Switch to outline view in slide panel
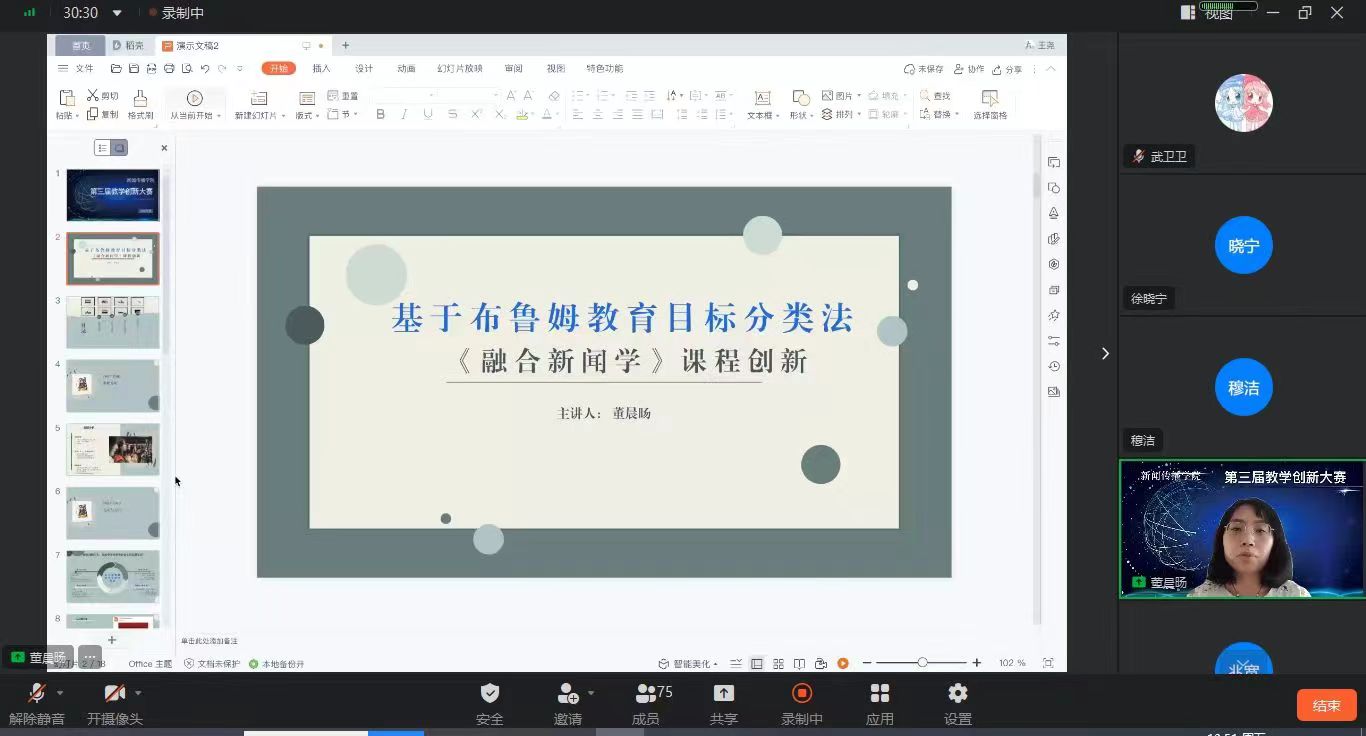This screenshot has height=736, width=1366. coord(102,148)
